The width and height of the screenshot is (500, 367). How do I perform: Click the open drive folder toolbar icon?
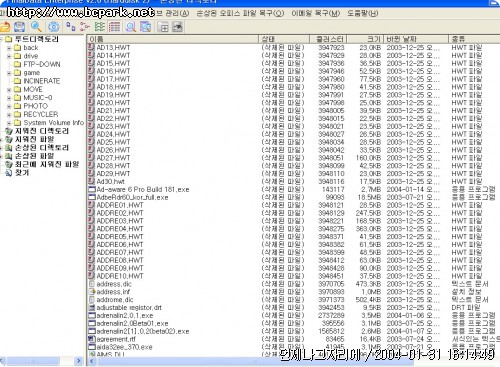(5, 27)
